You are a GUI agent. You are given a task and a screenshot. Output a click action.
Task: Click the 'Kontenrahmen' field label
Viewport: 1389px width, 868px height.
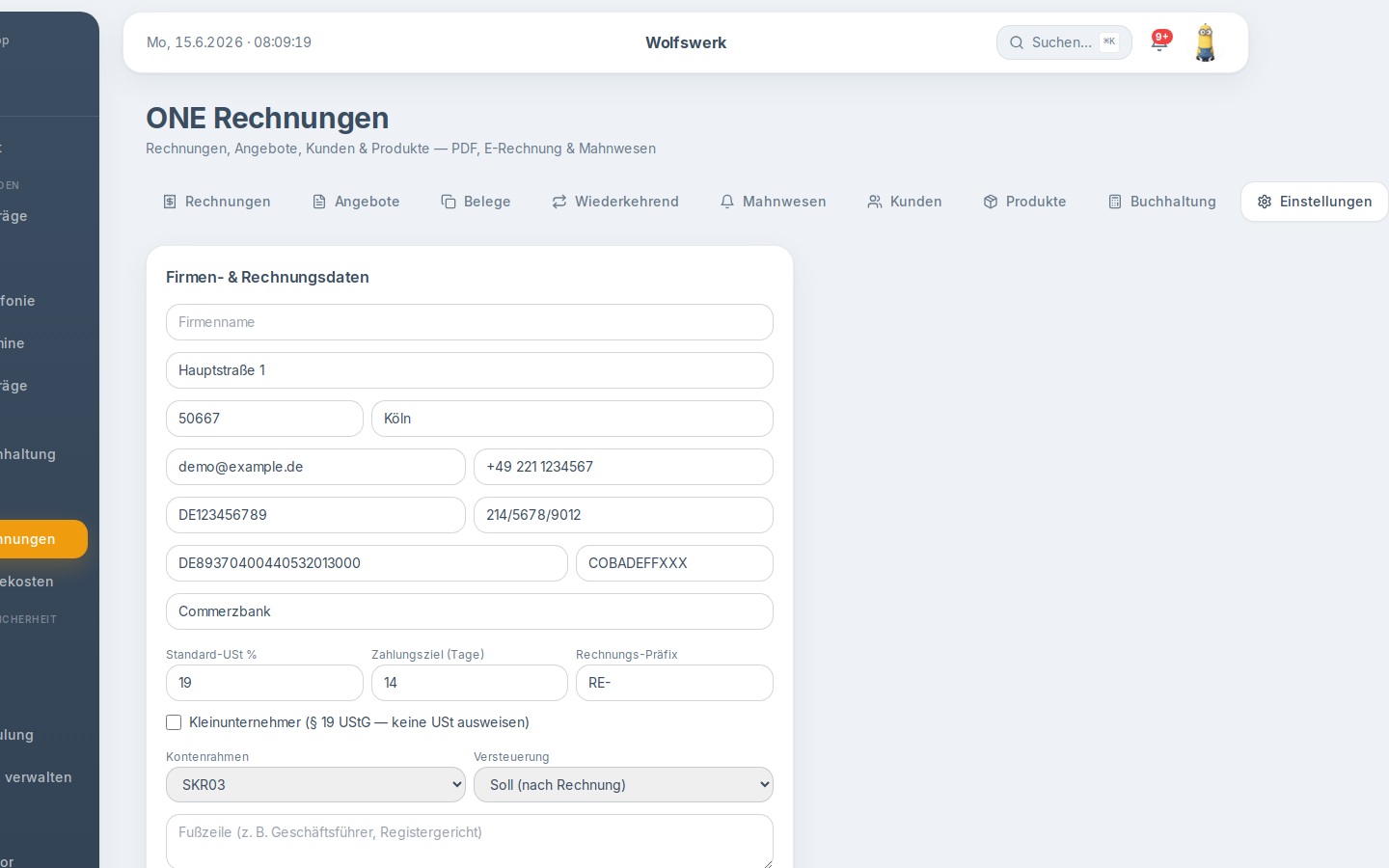coord(207,757)
